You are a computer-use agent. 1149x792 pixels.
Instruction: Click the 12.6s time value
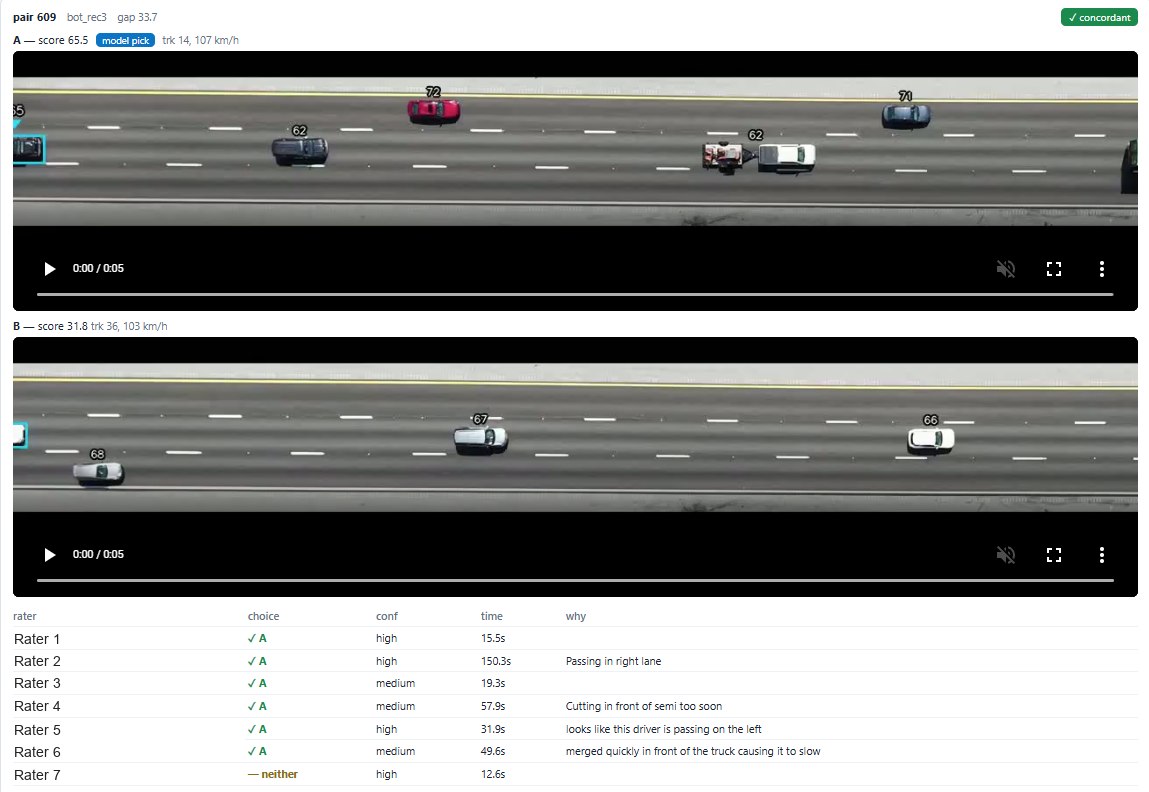(492, 774)
